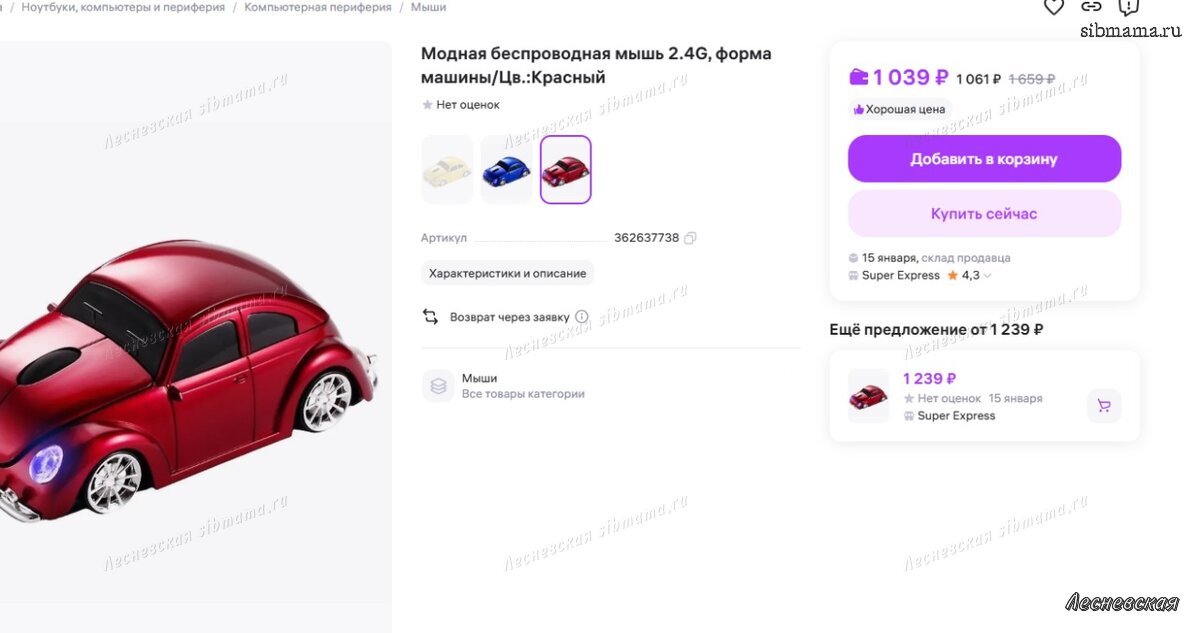Add 1 239 ₽ offer to cart

click(x=1104, y=406)
